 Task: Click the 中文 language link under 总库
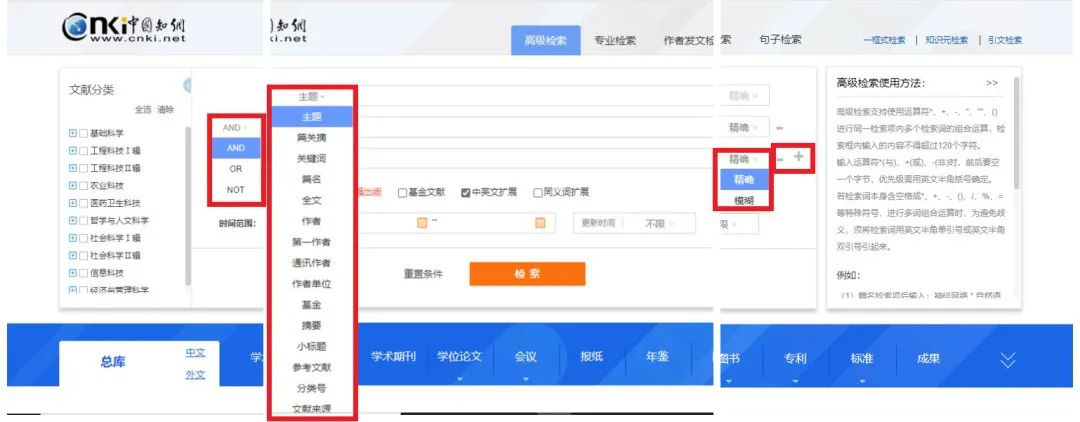tap(196, 352)
